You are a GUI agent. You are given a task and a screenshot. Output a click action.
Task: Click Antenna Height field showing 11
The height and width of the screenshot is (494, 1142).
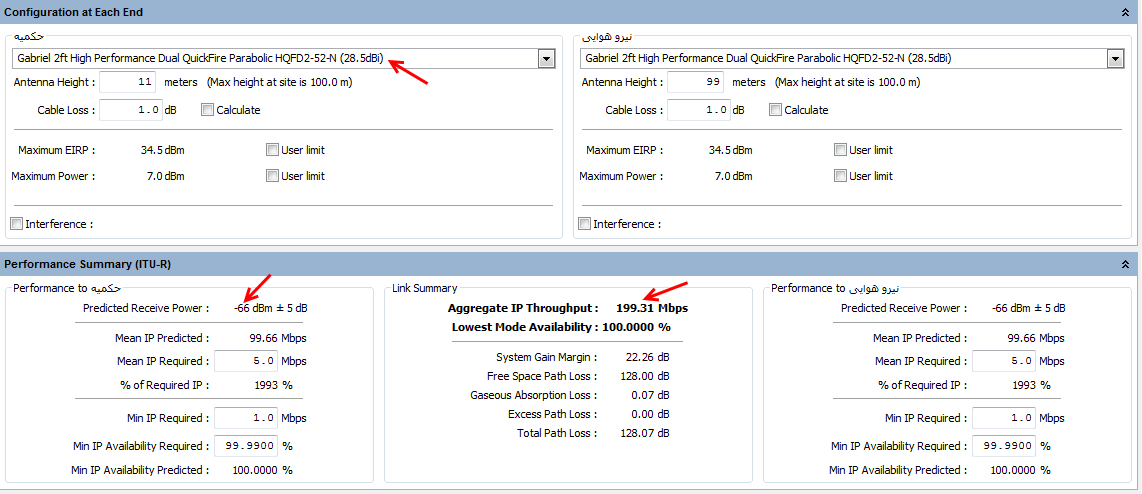pos(127,82)
